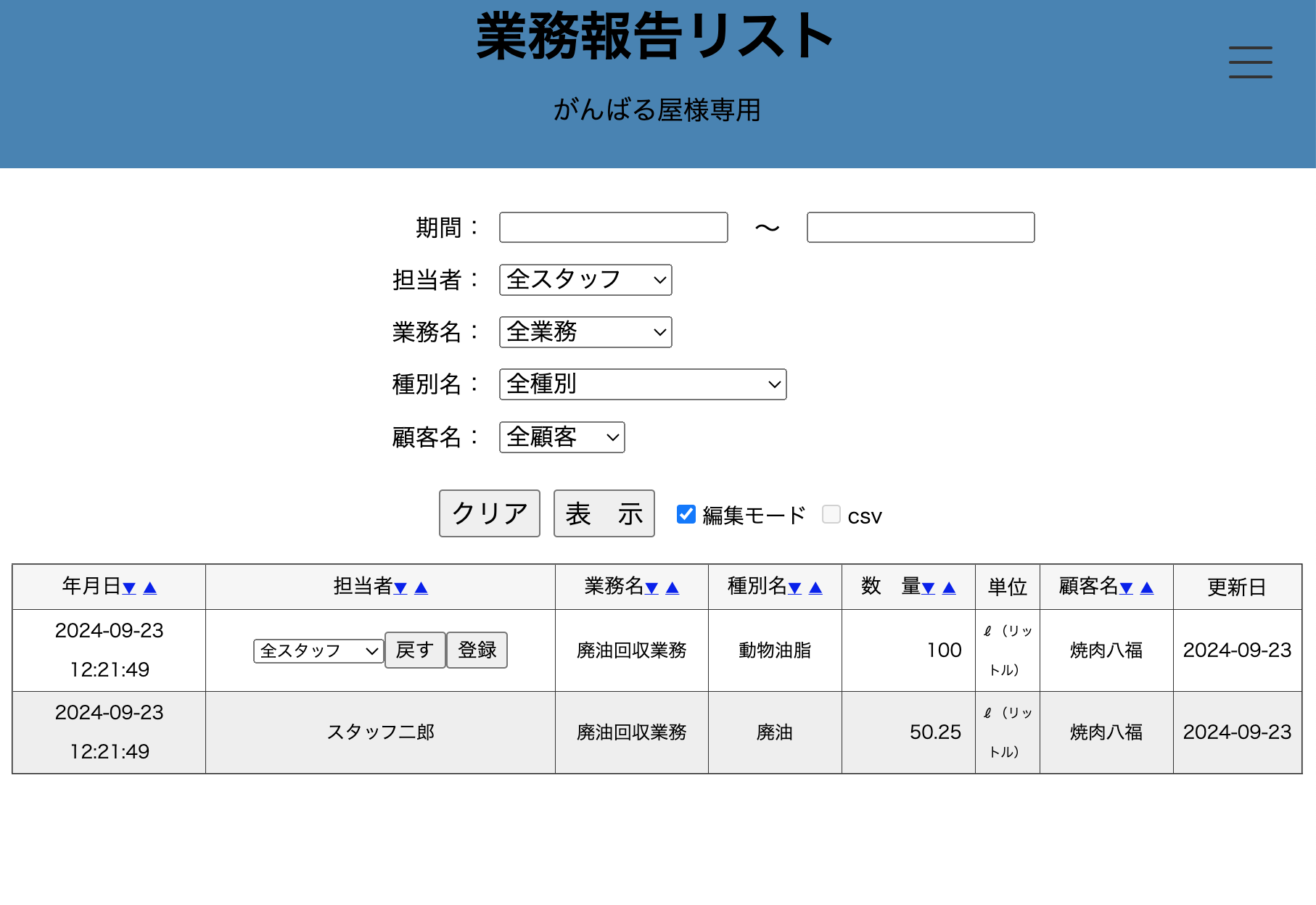Open the hamburger menu in the header
1316x905 pixels.
(x=1250, y=62)
